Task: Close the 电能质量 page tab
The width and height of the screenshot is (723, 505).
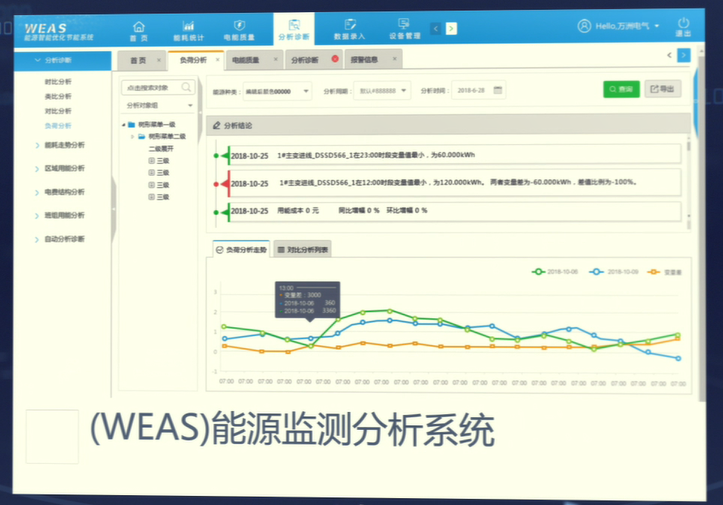Action: tap(276, 59)
